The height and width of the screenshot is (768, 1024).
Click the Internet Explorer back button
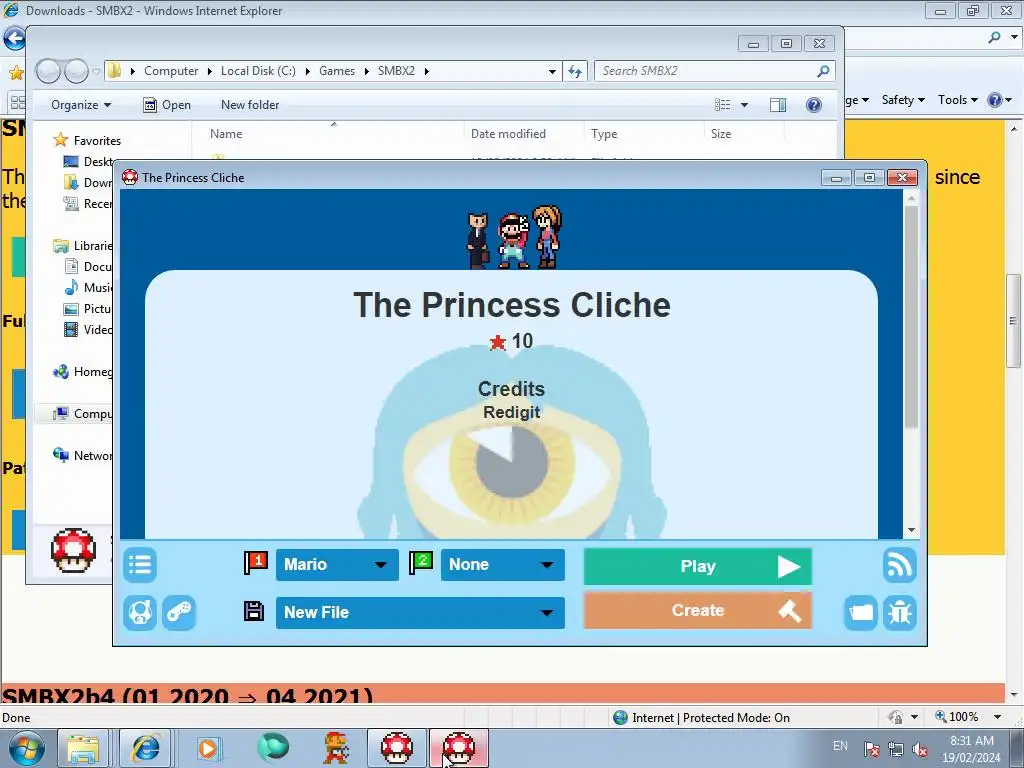tap(14, 39)
